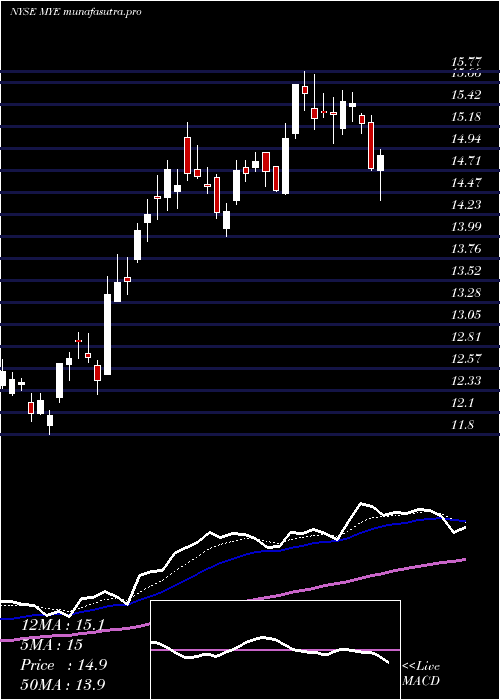
Task: Click the 13.05 price axis label
Action: 466,315
